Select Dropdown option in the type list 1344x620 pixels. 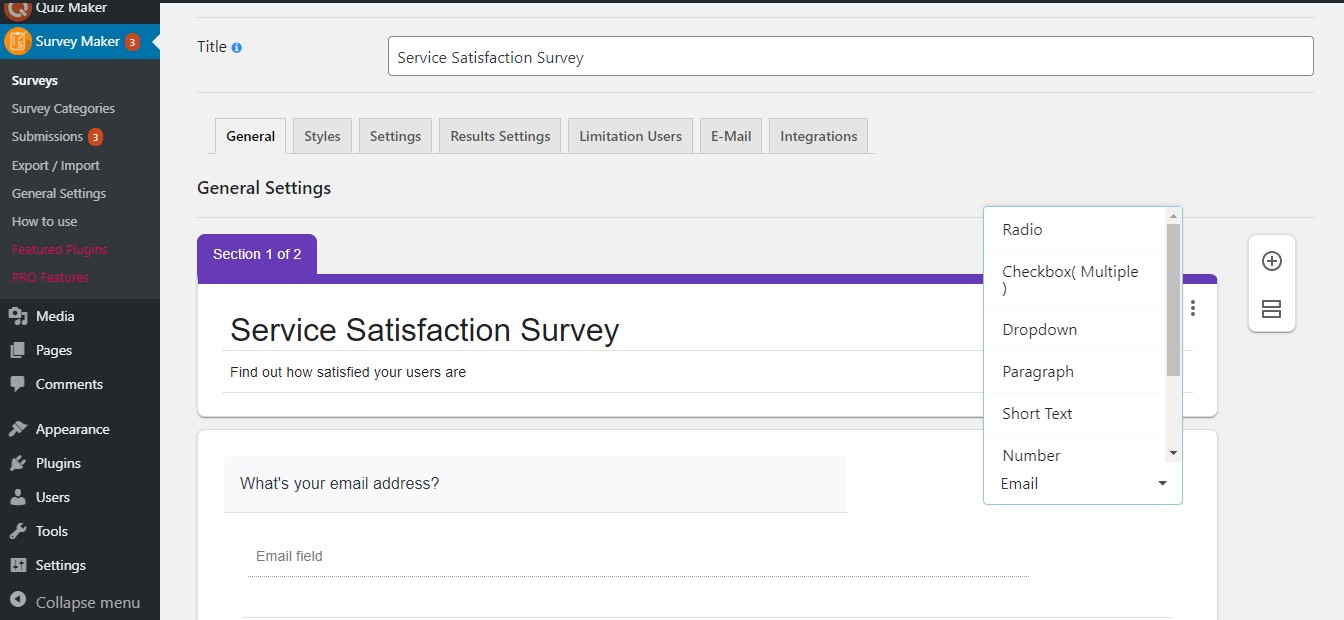1039,330
